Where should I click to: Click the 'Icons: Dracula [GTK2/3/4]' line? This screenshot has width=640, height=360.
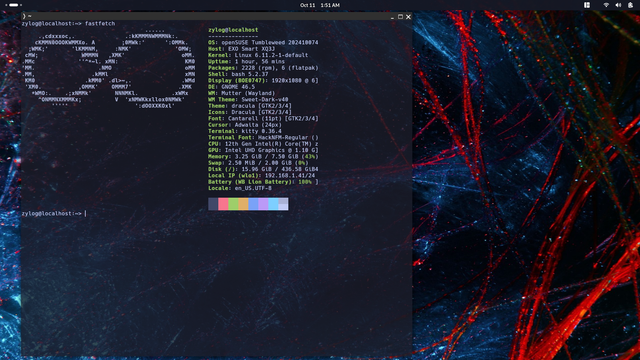[250, 112]
